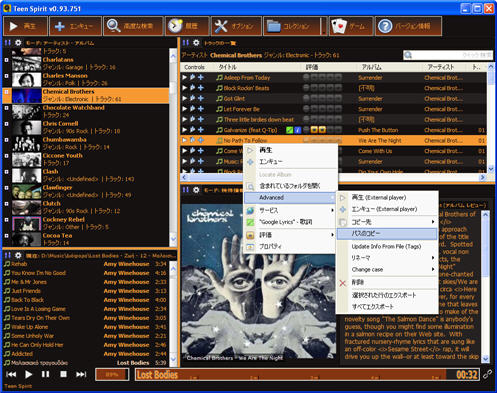Open artist pane gear settings icon
Viewport: 497px width, 393px height.
click(18, 43)
